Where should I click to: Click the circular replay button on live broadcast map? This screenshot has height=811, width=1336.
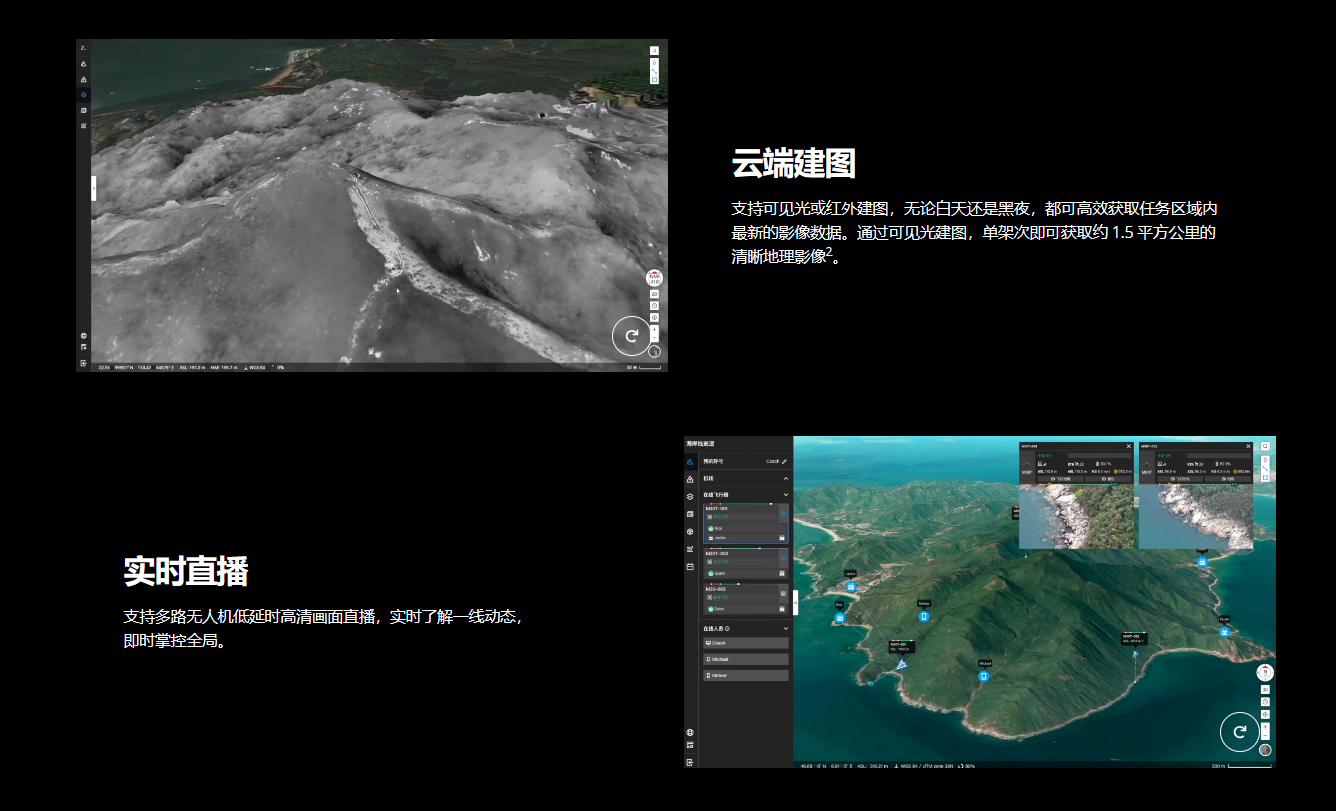[x=1240, y=732]
